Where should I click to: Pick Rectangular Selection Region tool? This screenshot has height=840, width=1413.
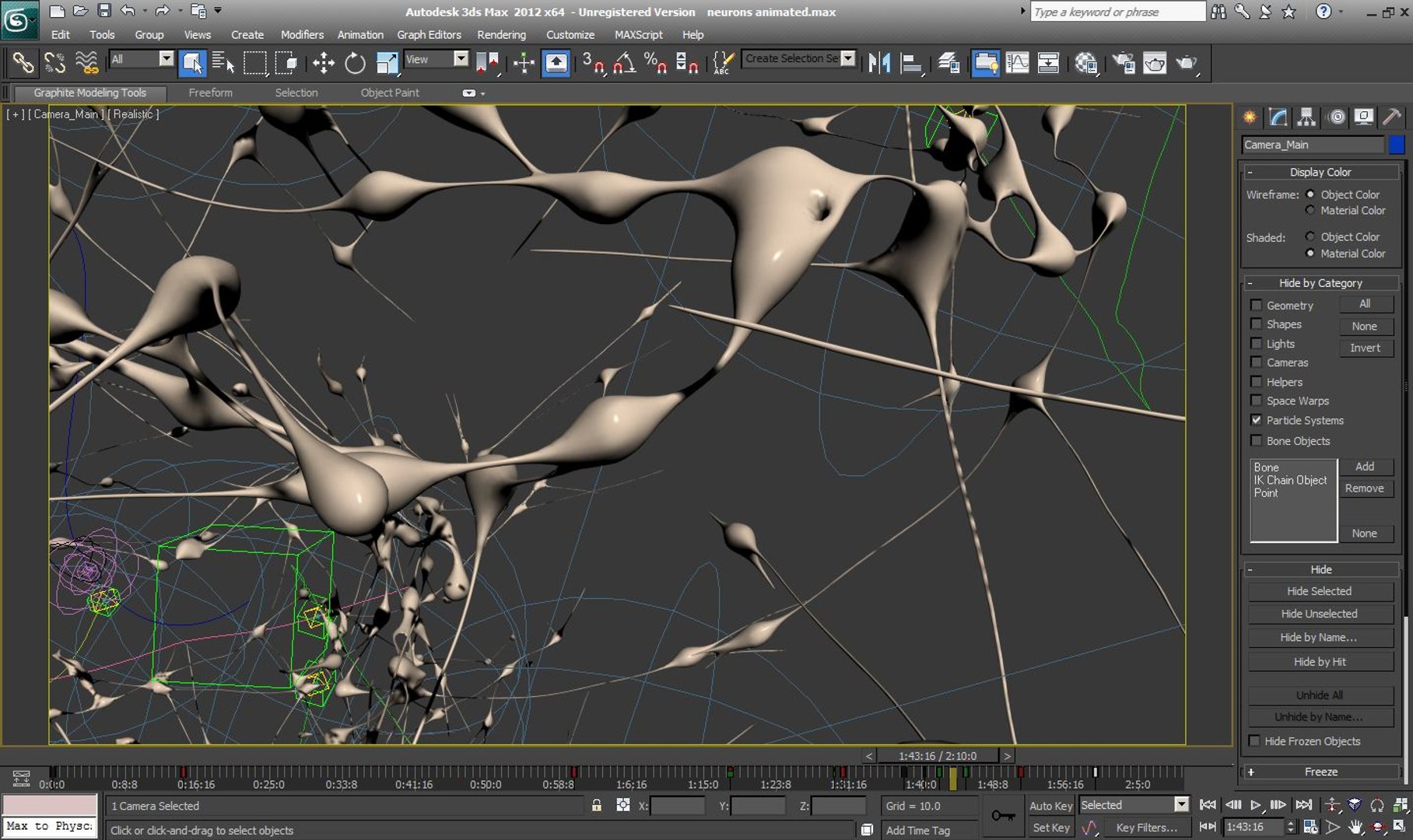click(x=255, y=62)
